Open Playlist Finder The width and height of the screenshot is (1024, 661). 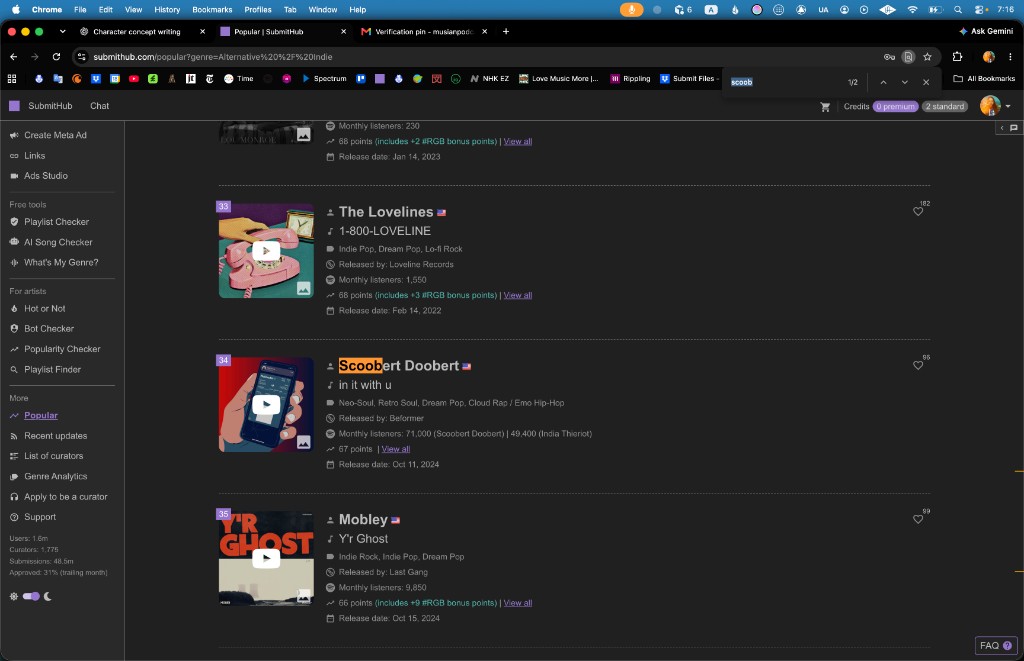tap(52, 370)
